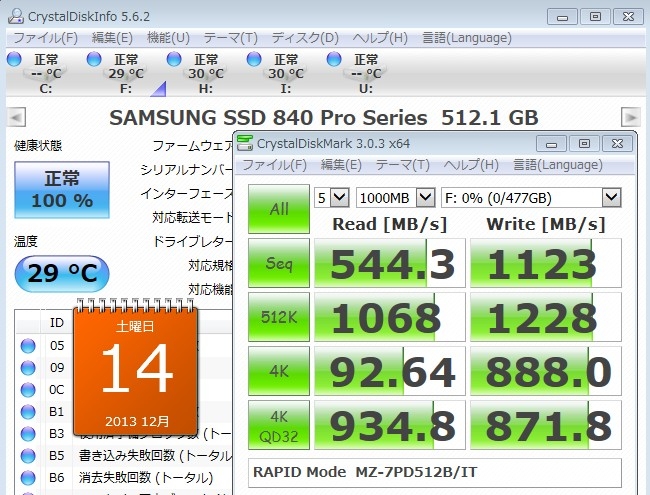Click the RAPID Mode comment field
This screenshot has width=650, height=495.
[x=435, y=472]
